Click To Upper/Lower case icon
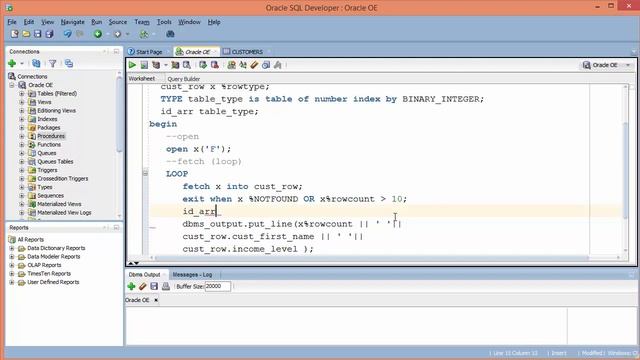 243,65
